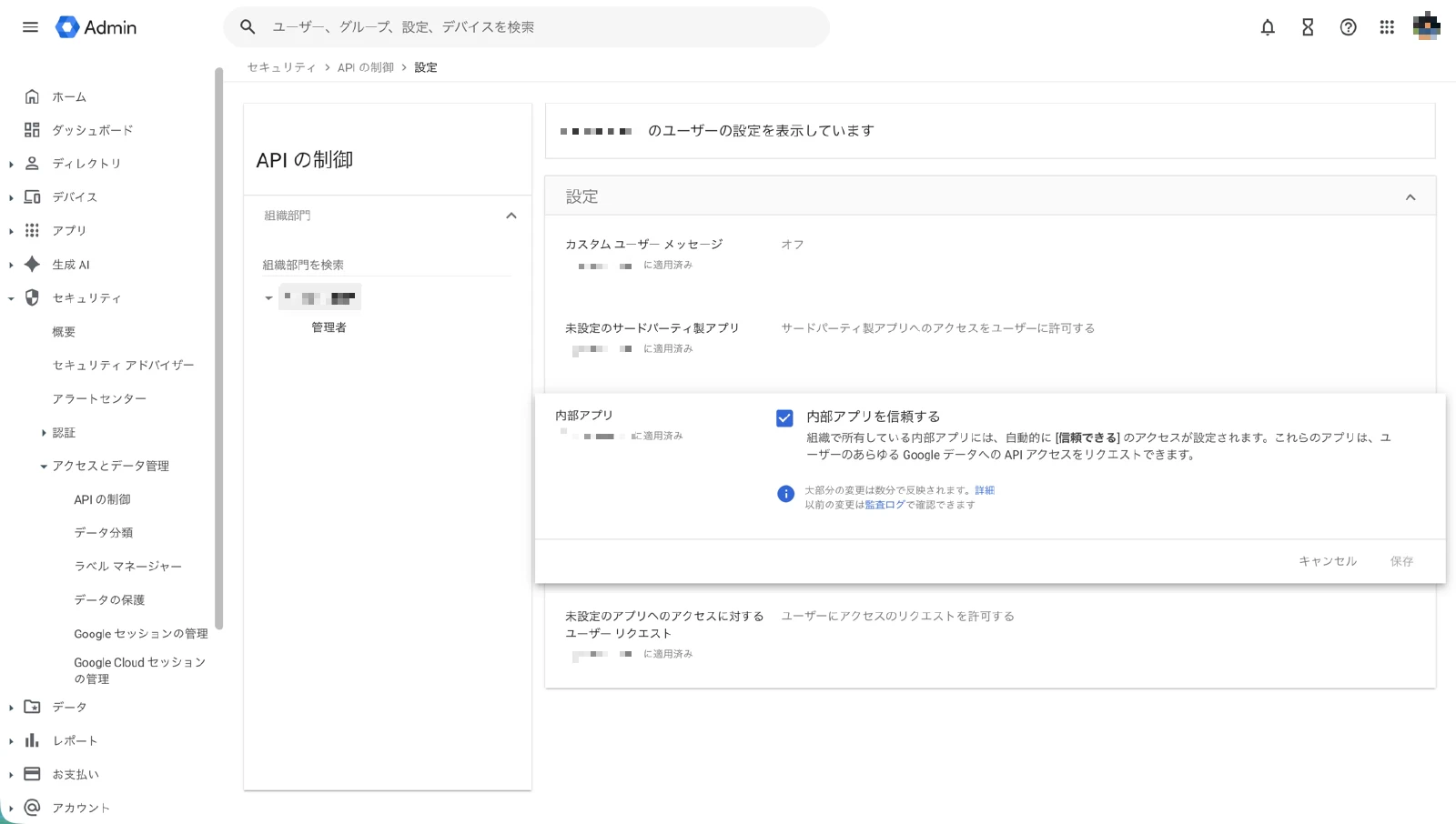The height and width of the screenshot is (824, 1456).
Task: Open the Google apps grid
Action: tap(1386, 27)
